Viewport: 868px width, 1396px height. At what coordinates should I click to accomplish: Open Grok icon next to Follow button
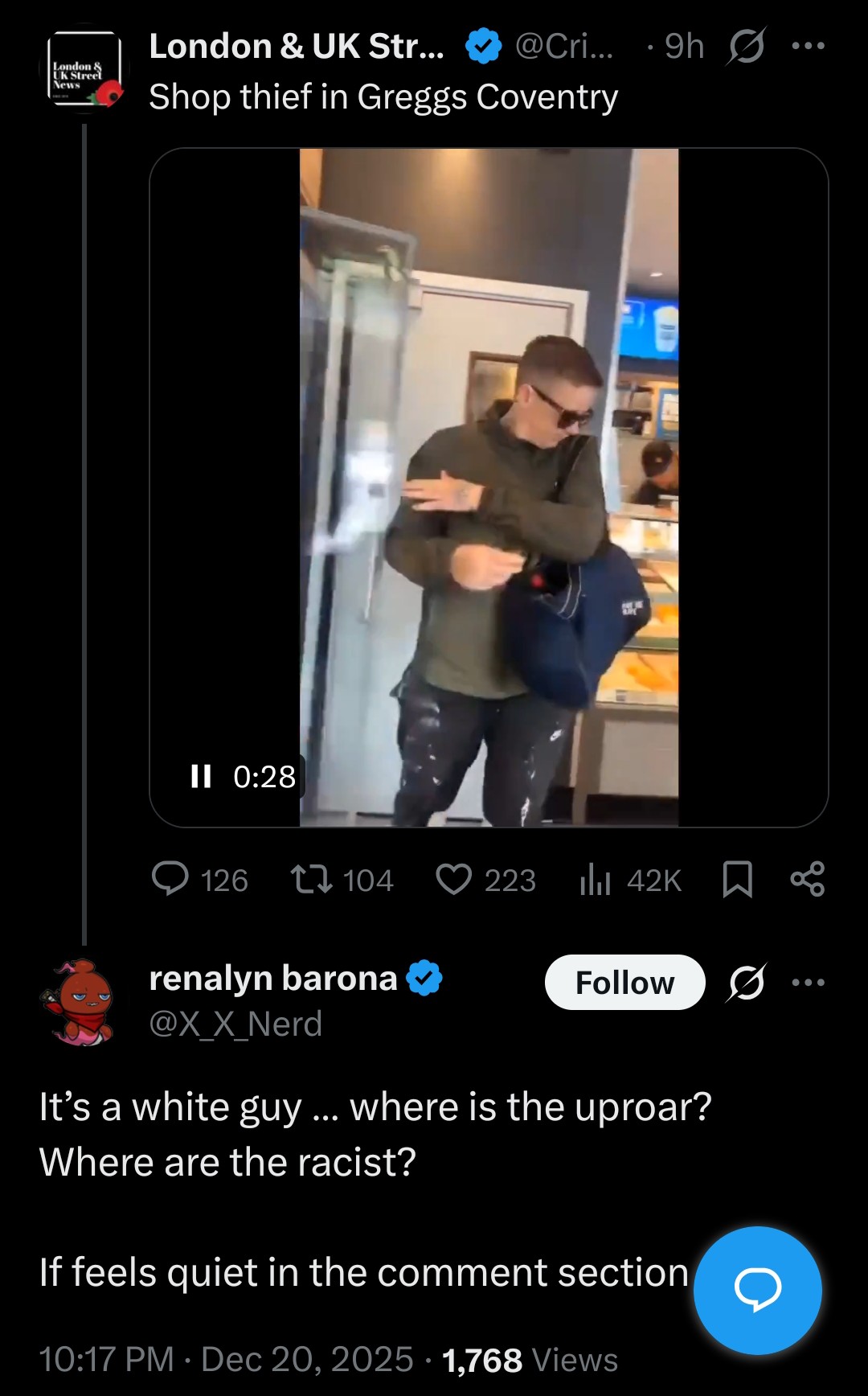pos(747,982)
